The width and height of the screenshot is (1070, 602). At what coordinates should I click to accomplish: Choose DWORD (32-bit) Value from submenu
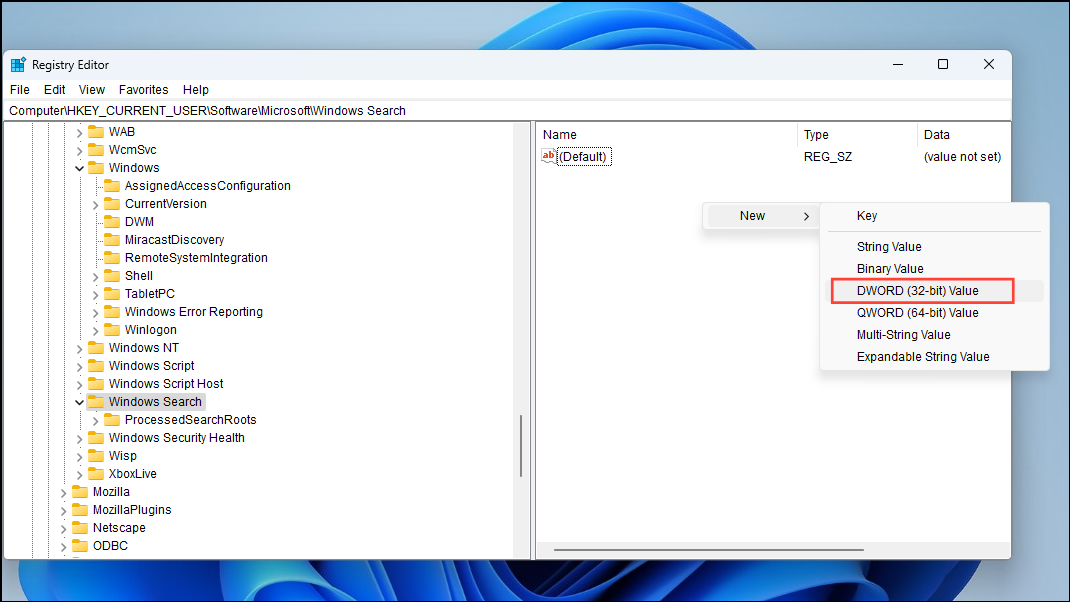[x=934, y=291]
